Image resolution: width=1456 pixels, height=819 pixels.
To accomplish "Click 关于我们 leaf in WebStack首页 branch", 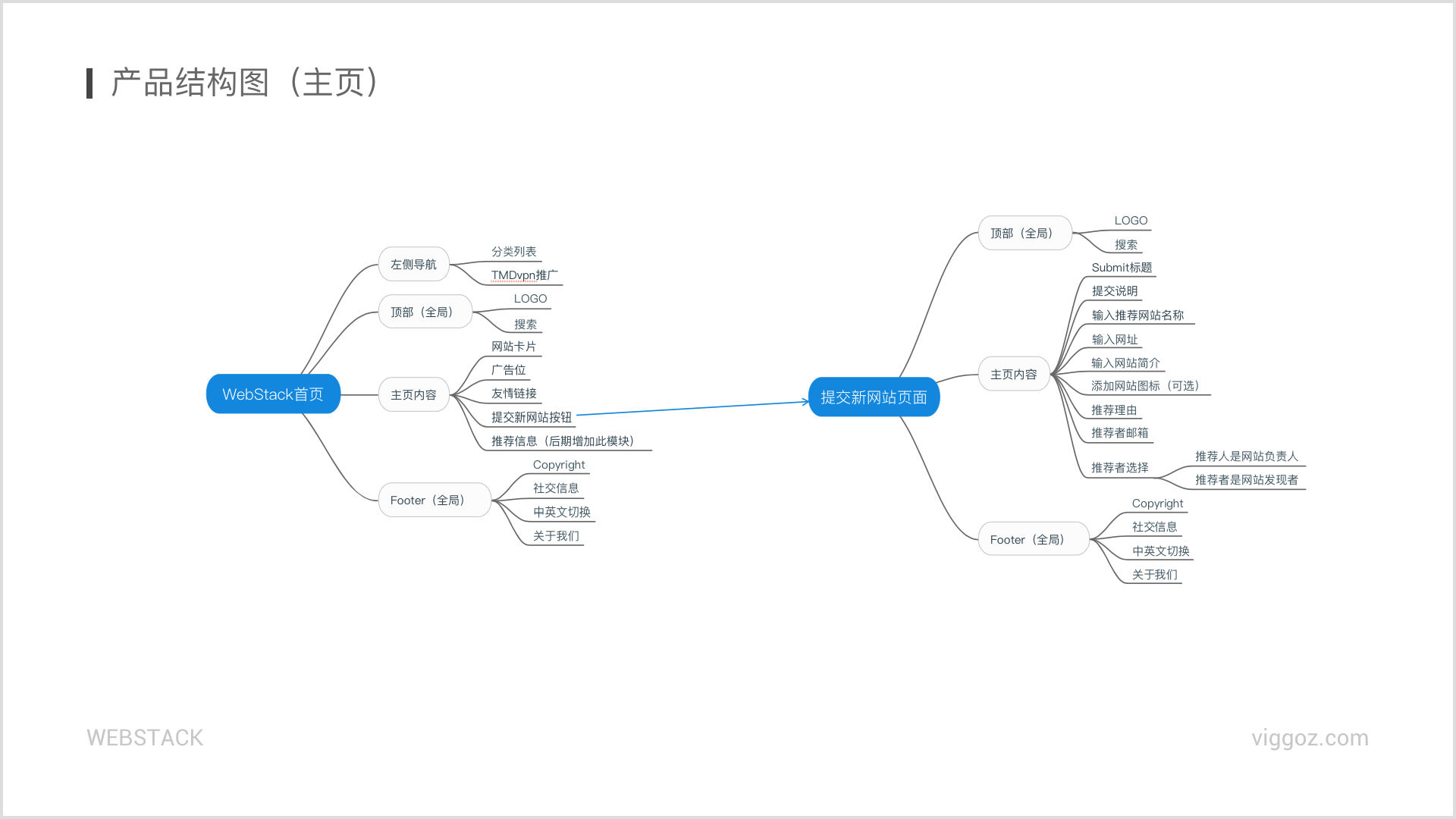I will [x=555, y=536].
